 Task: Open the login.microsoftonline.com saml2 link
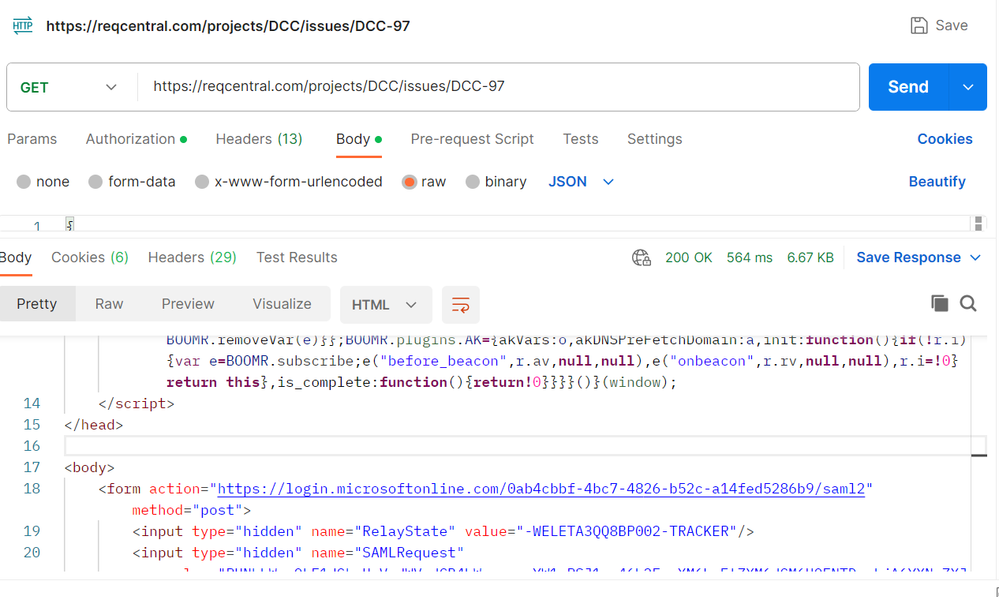coord(541,489)
